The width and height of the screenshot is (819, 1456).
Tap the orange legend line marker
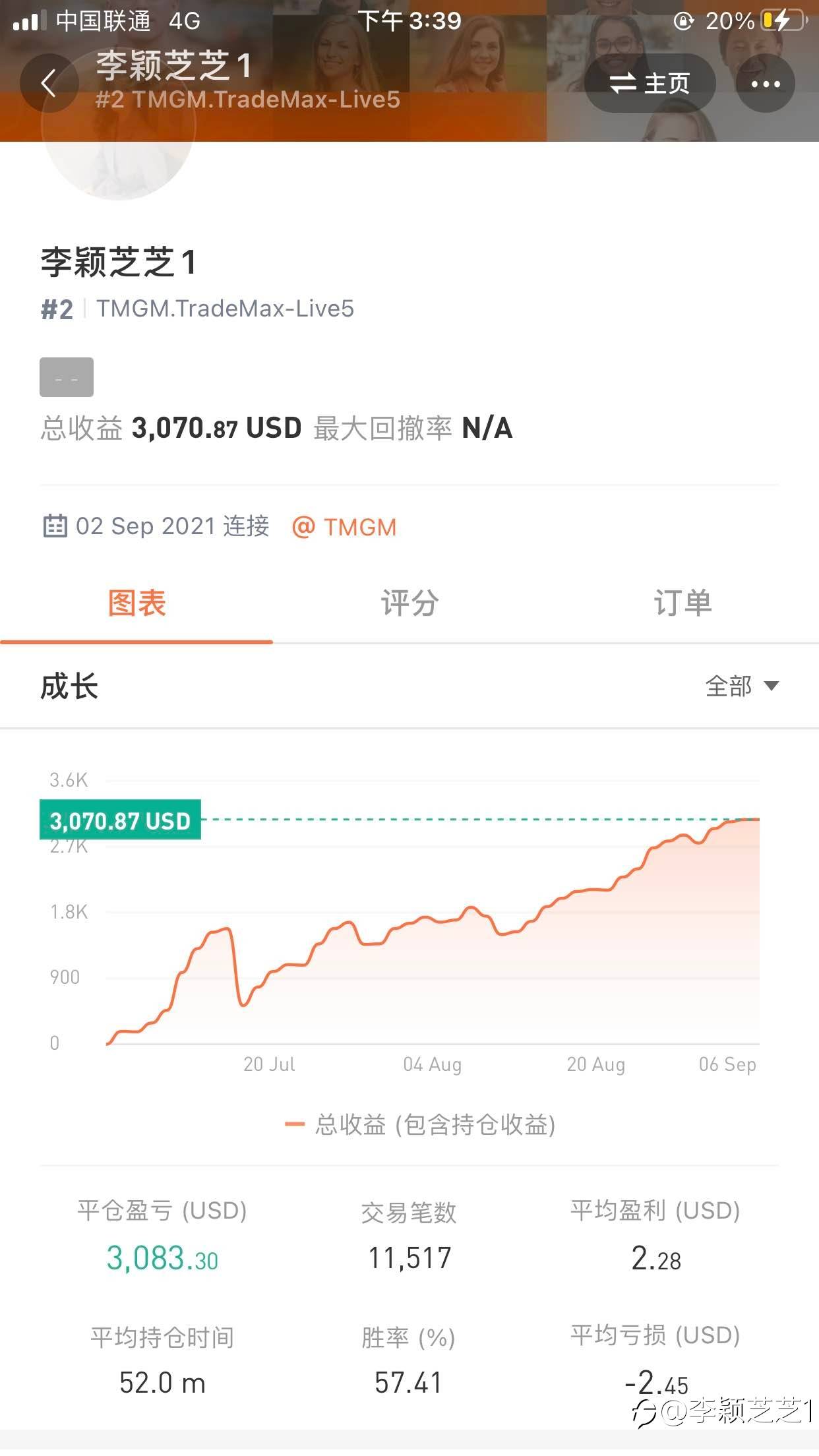coord(295,1124)
